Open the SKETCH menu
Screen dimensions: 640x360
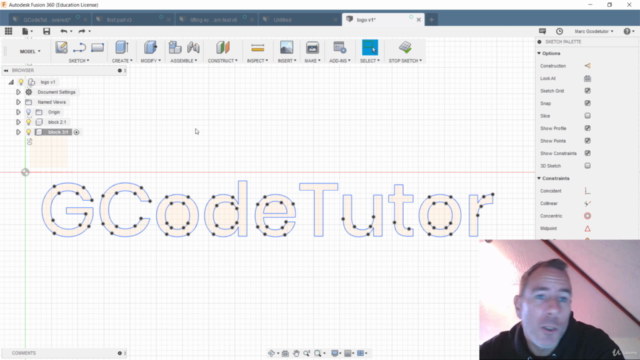(79, 61)
